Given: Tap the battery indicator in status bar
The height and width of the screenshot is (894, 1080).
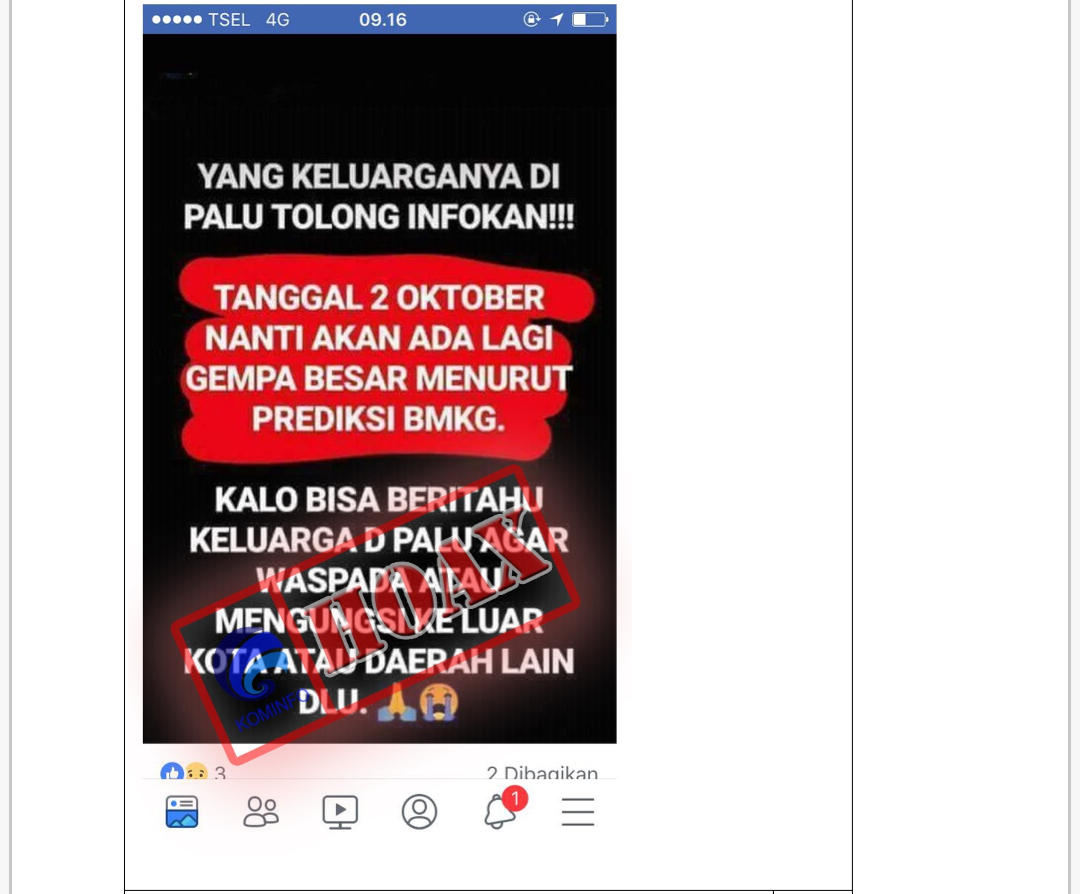Looking at the screenshot, I should [590, 19].
